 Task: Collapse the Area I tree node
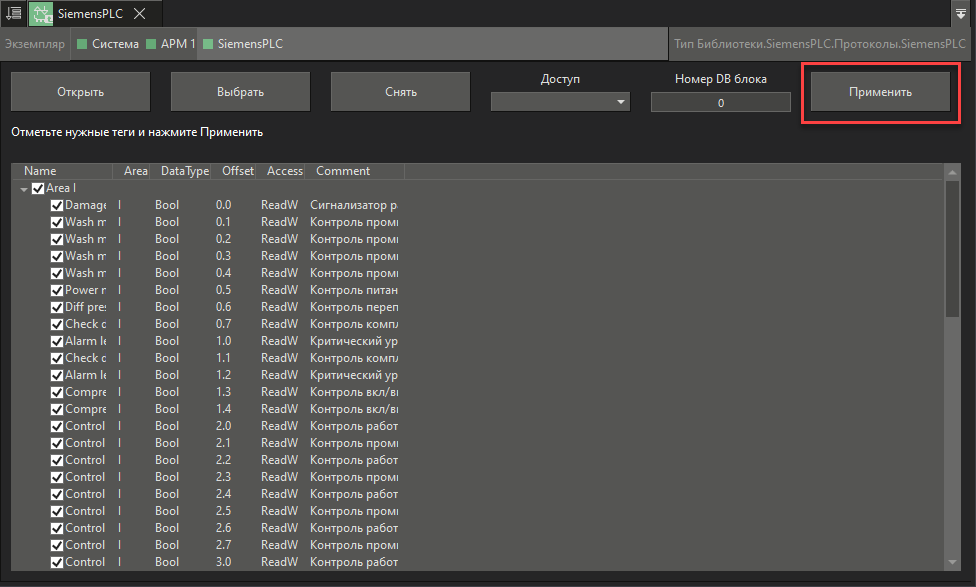coord(23,187)
